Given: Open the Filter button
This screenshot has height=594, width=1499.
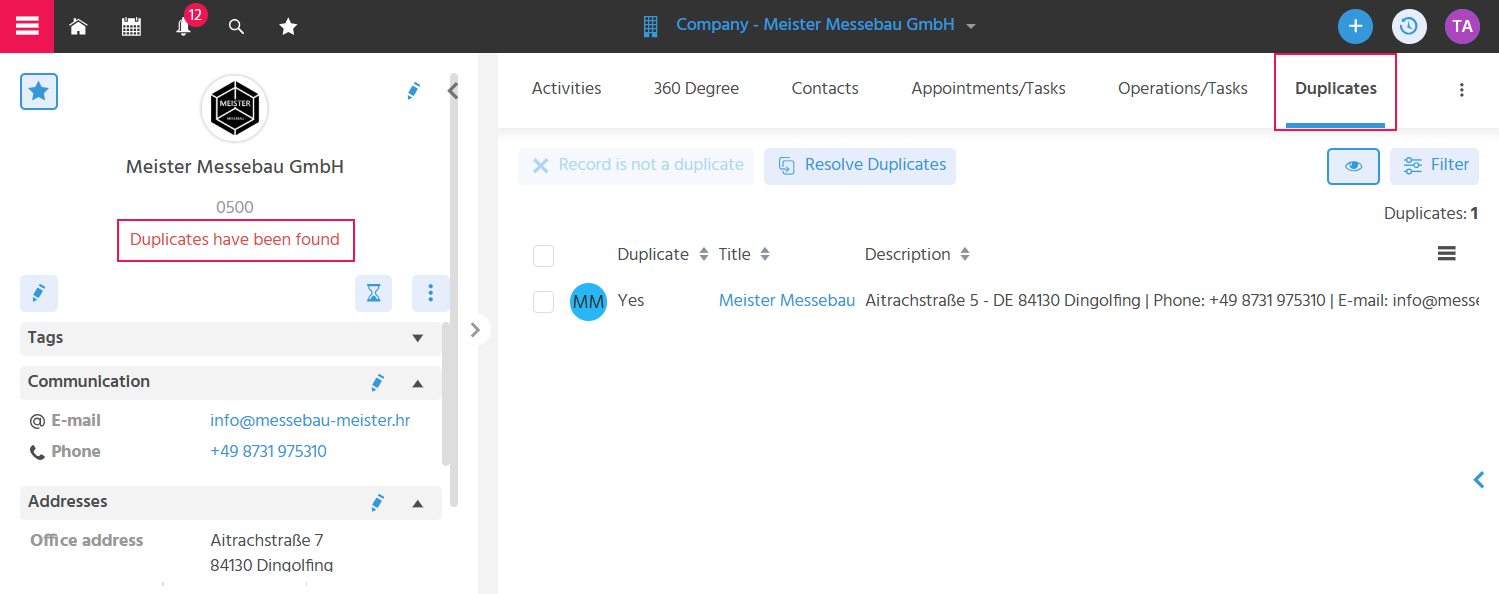Looking at the screenshot, I should coord(1434,166).
